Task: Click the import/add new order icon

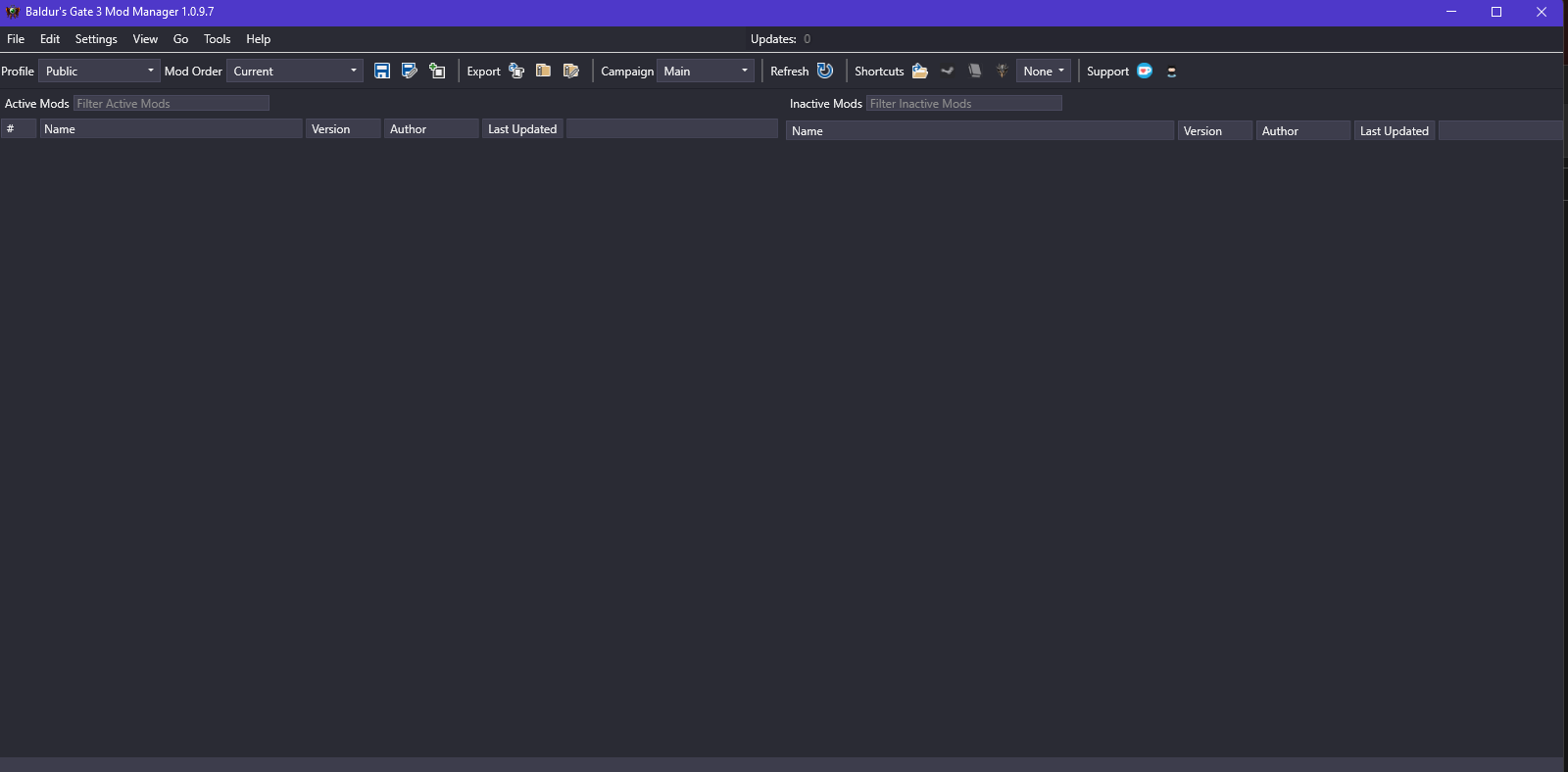Action: tap(437, 71)
